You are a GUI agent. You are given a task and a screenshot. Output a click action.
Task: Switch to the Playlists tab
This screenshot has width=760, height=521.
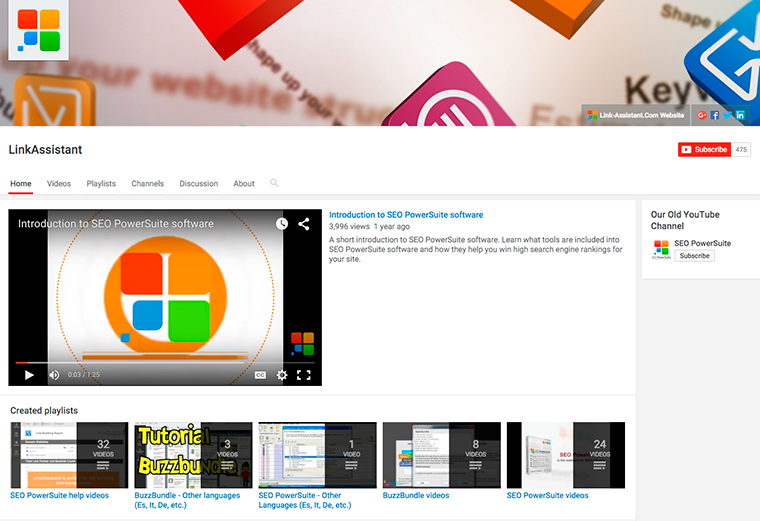point(101,184)
